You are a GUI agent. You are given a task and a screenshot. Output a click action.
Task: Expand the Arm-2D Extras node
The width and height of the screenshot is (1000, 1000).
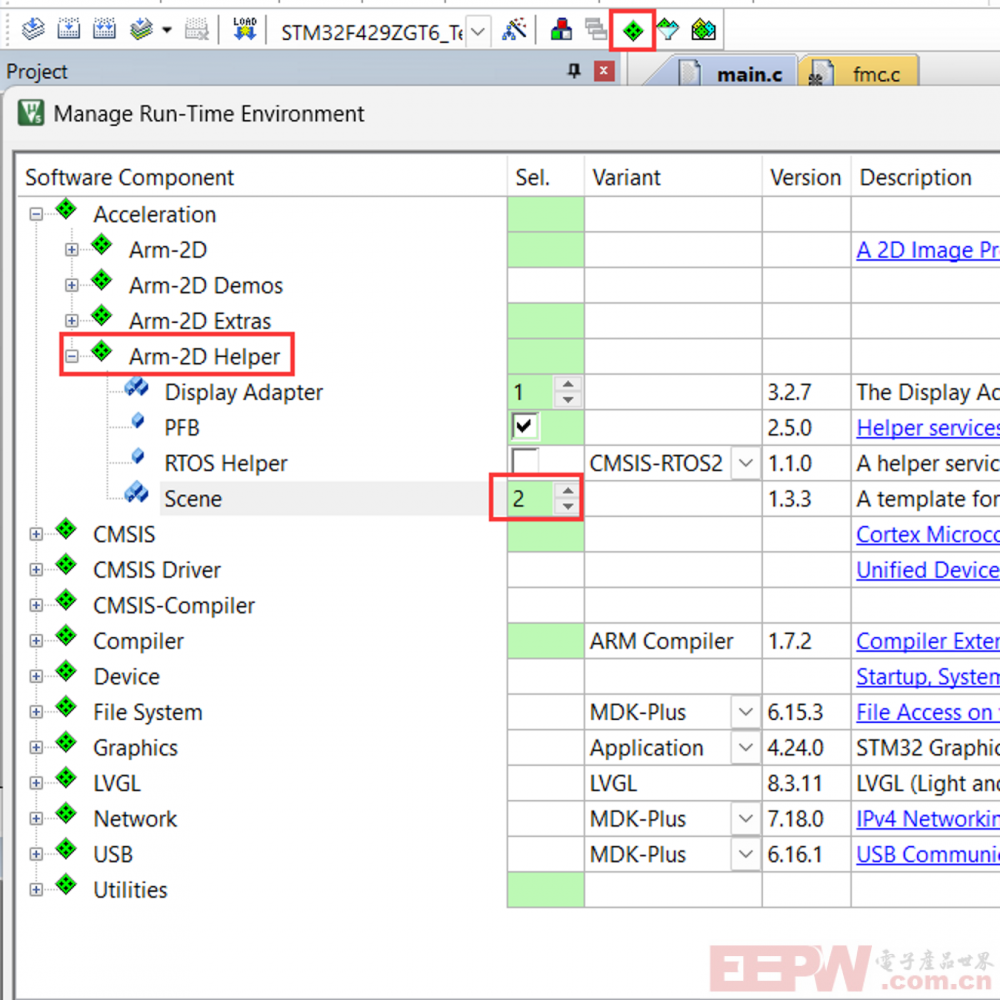[72, 321]
